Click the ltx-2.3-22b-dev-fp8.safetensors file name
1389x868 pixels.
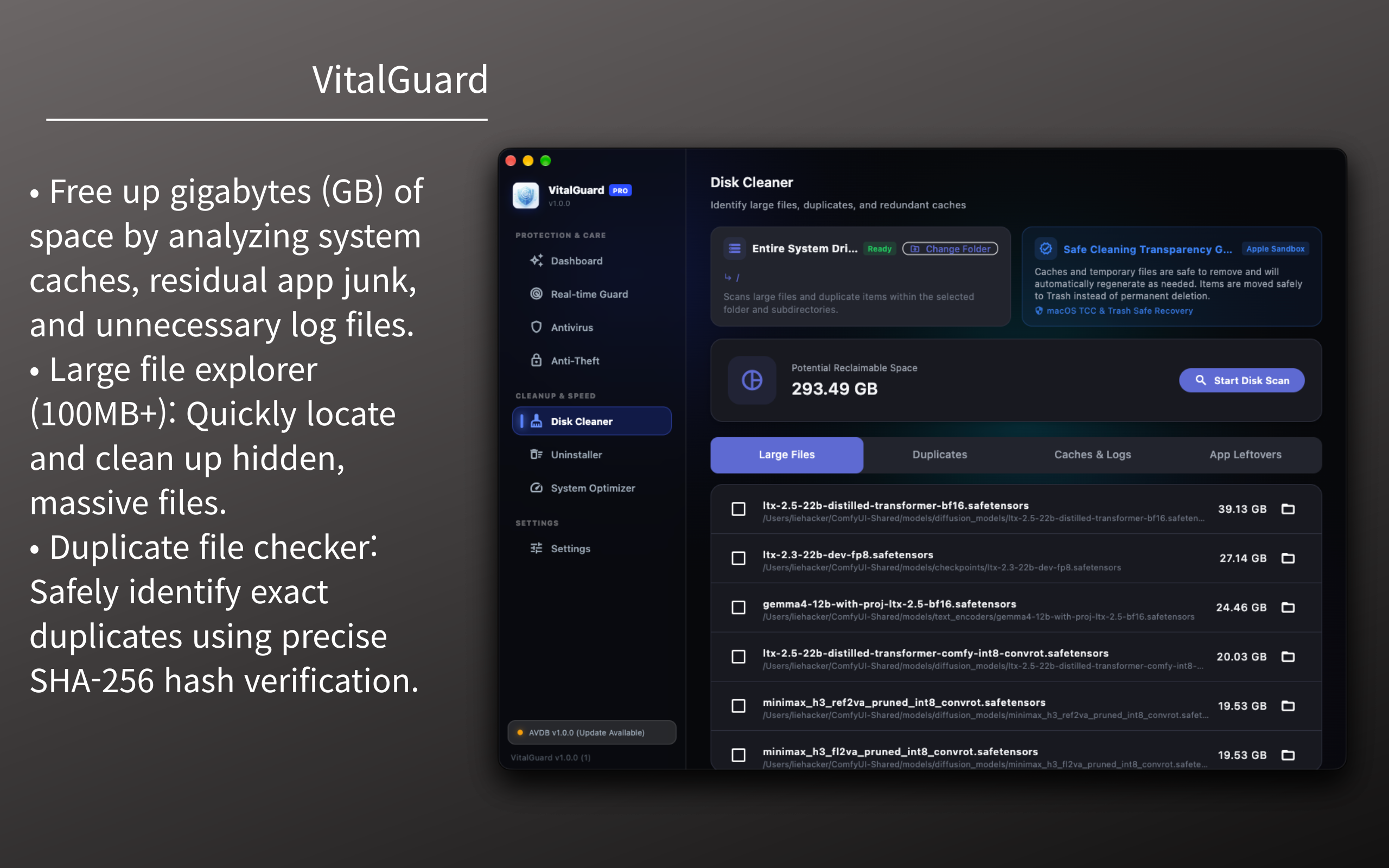point(848,554)
